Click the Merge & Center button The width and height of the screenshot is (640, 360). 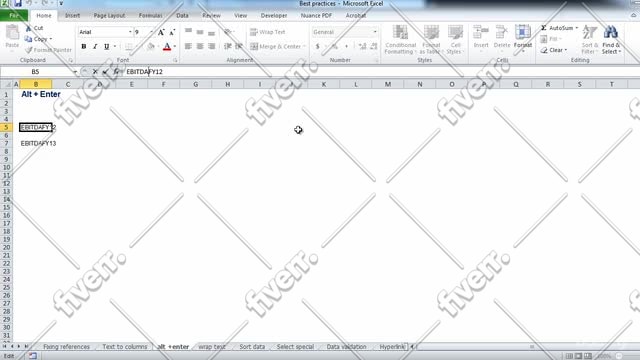276,47
